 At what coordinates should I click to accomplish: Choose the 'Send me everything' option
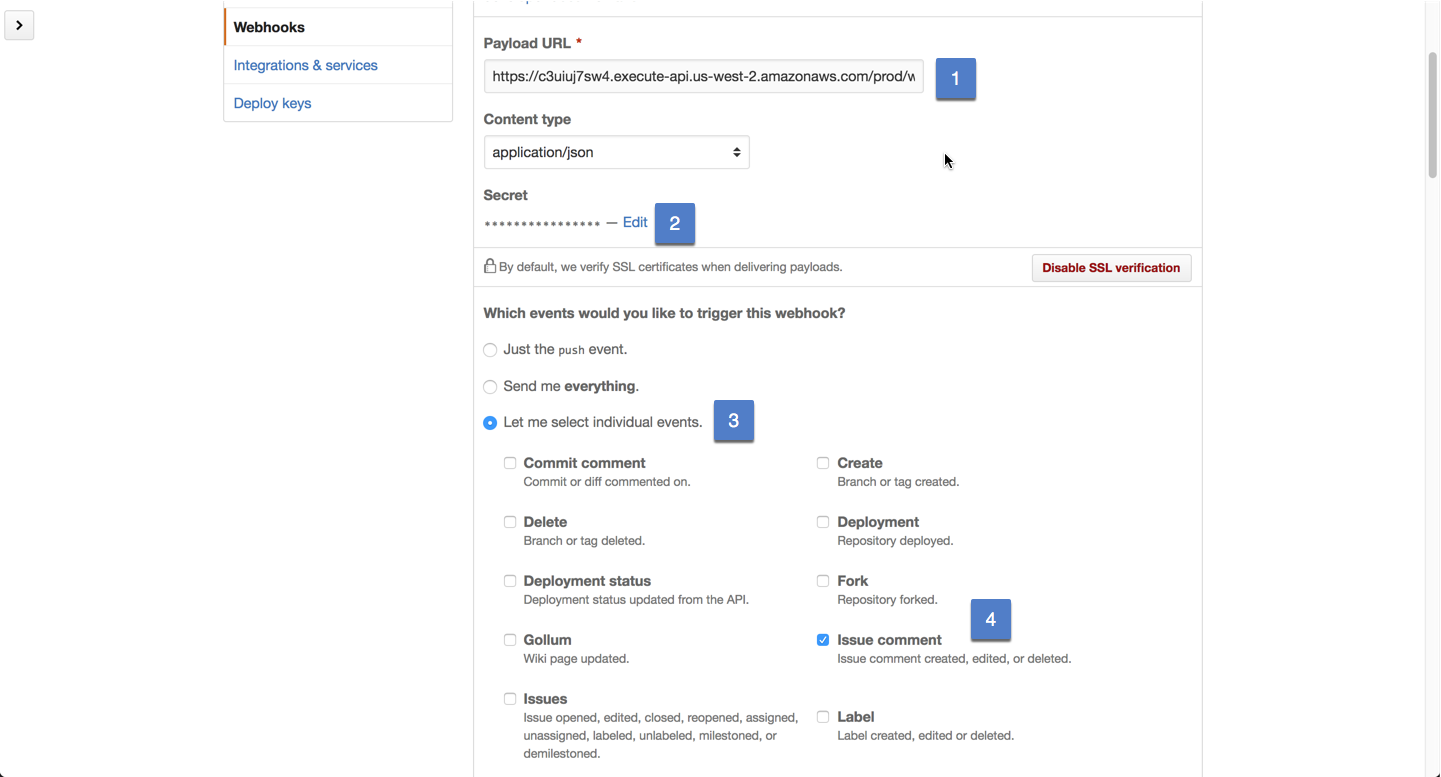490,387
